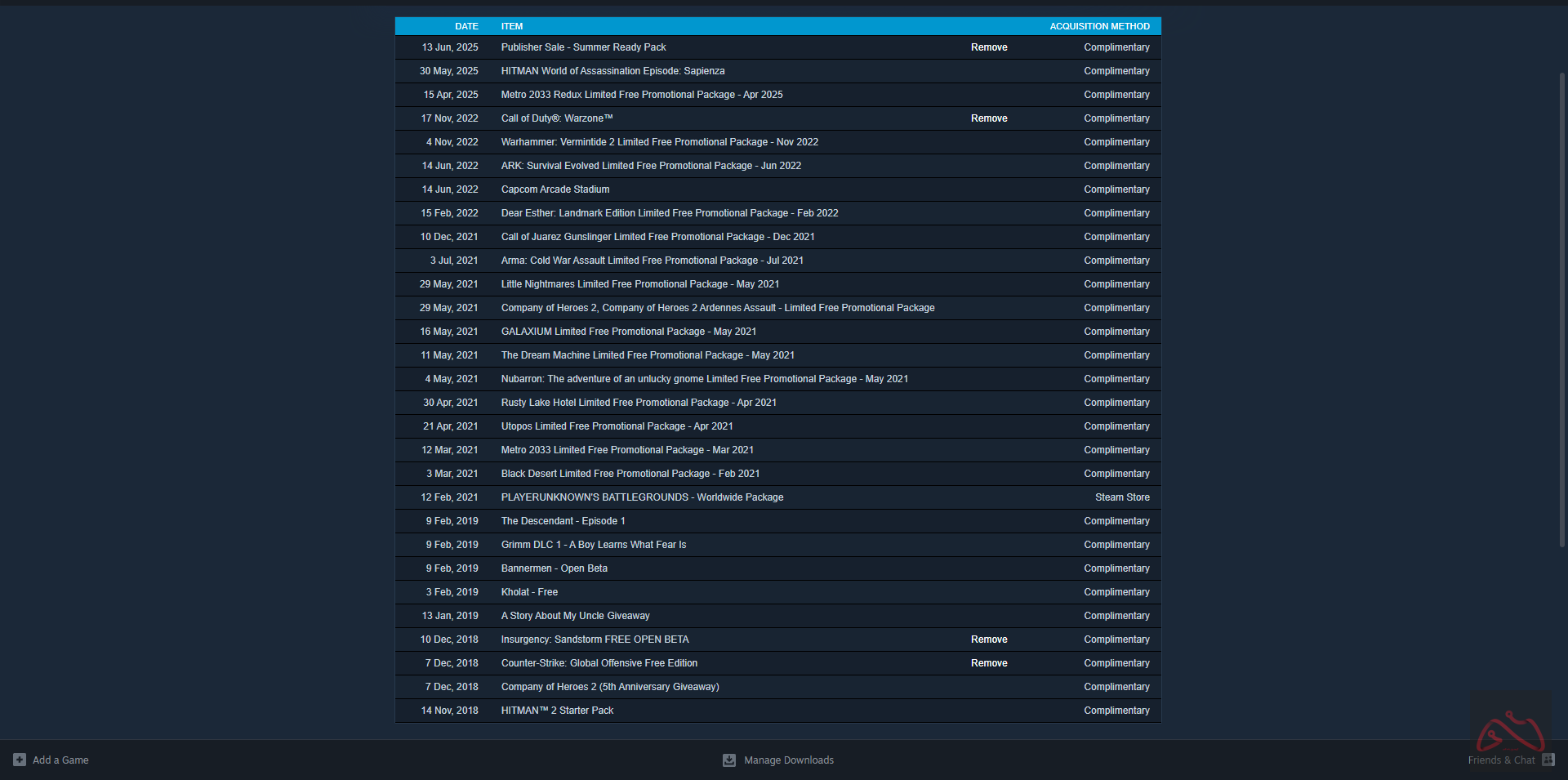Click the Add a Game plus icon
Screen dimensions: 1568x780
pyautogui.click(x=20, y=760)
